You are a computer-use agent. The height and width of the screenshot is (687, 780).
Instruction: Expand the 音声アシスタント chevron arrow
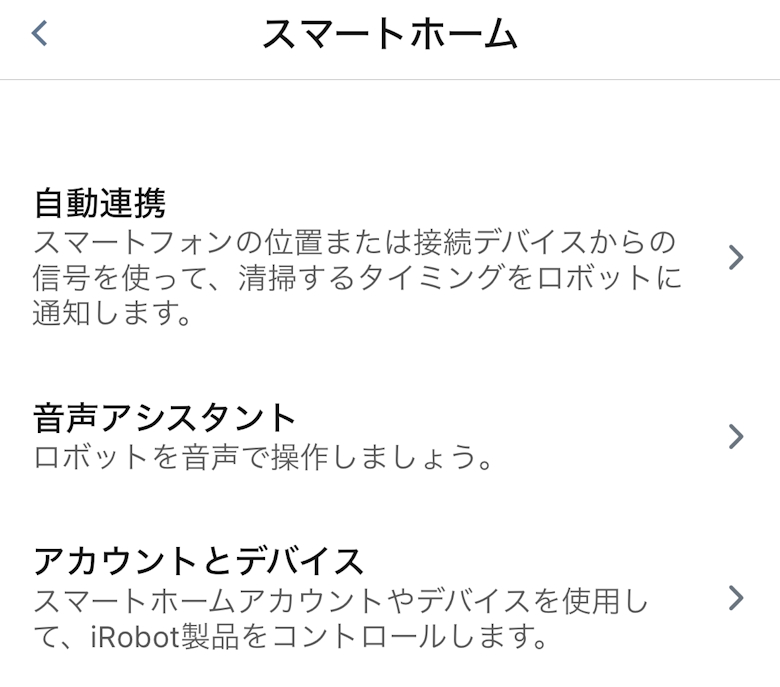[x=736, y=436]
